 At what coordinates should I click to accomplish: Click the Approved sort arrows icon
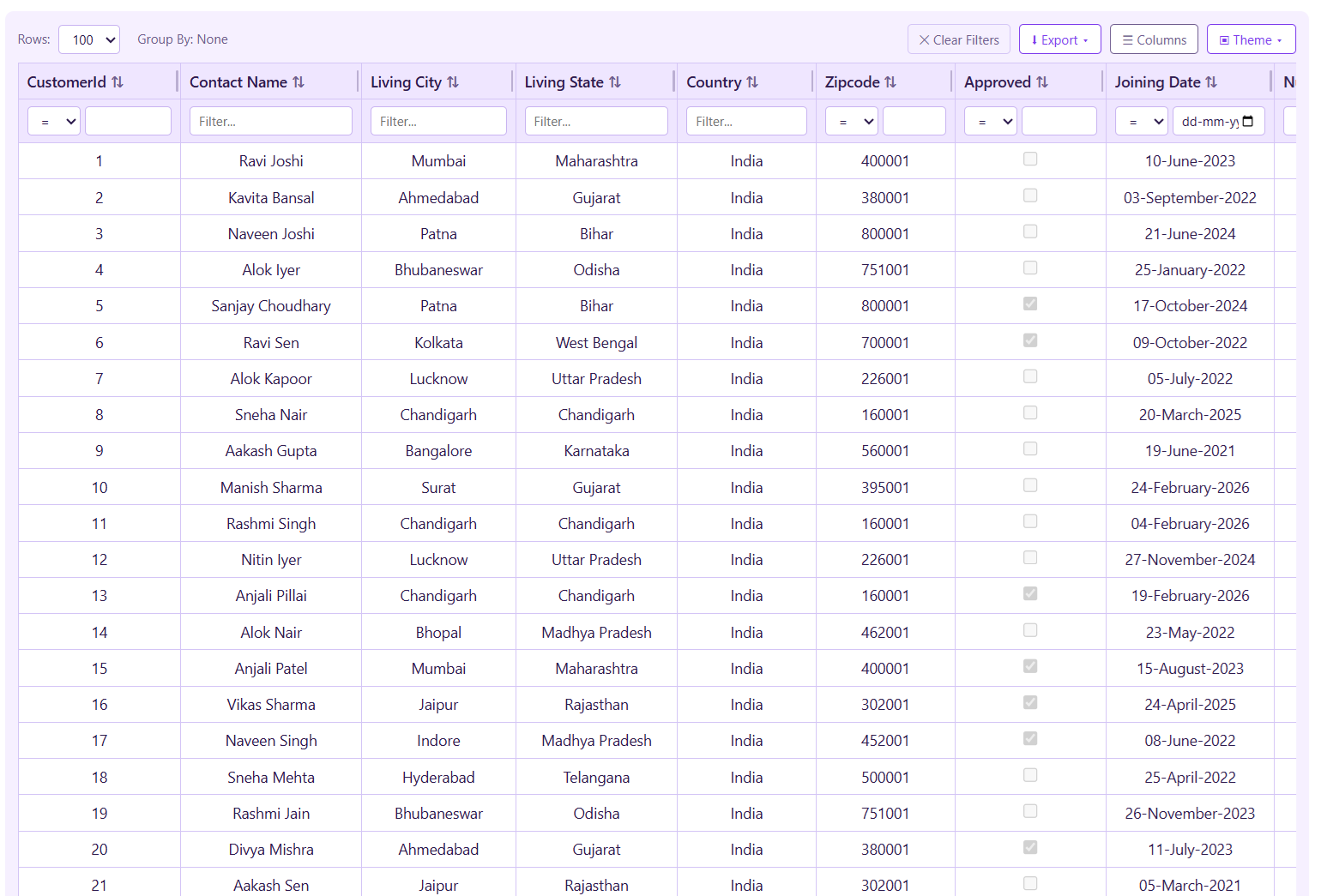(x=1042, y=82)
